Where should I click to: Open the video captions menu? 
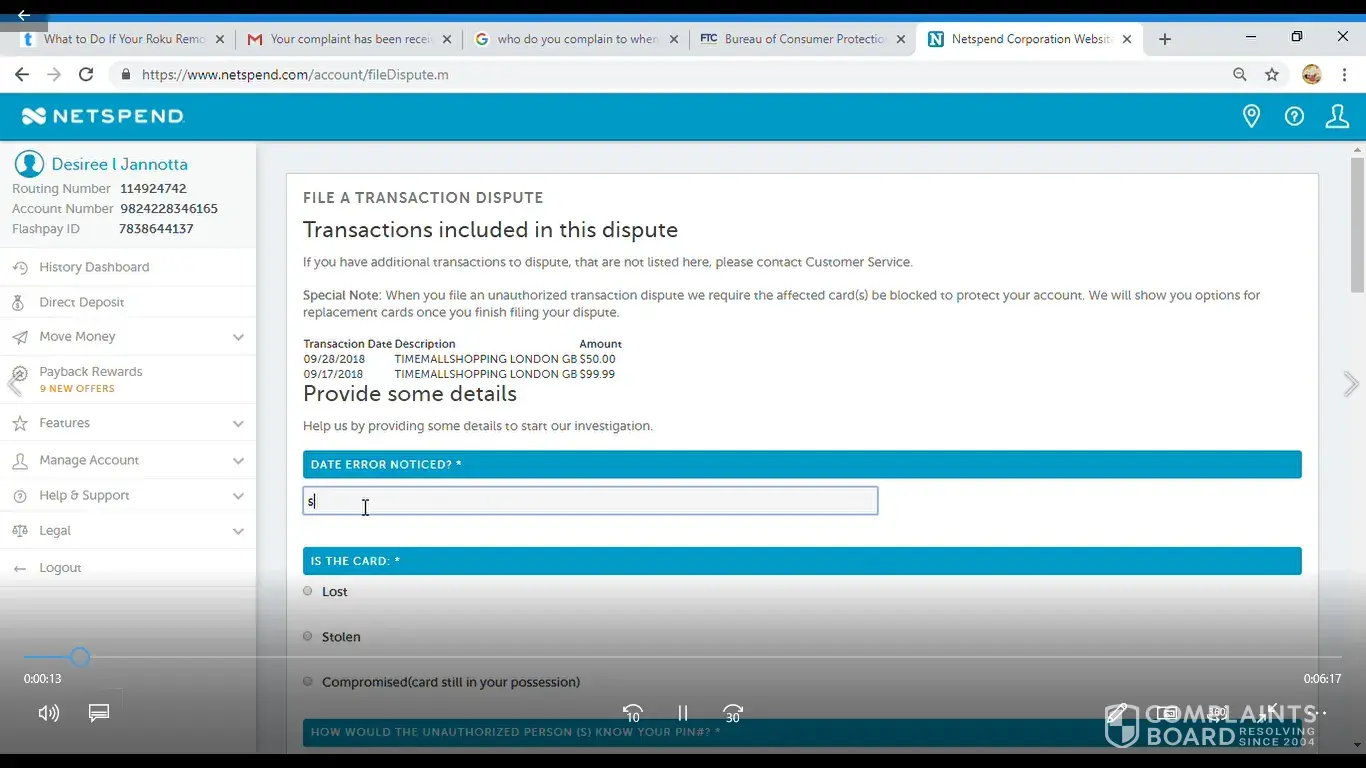tap(99, 713)
